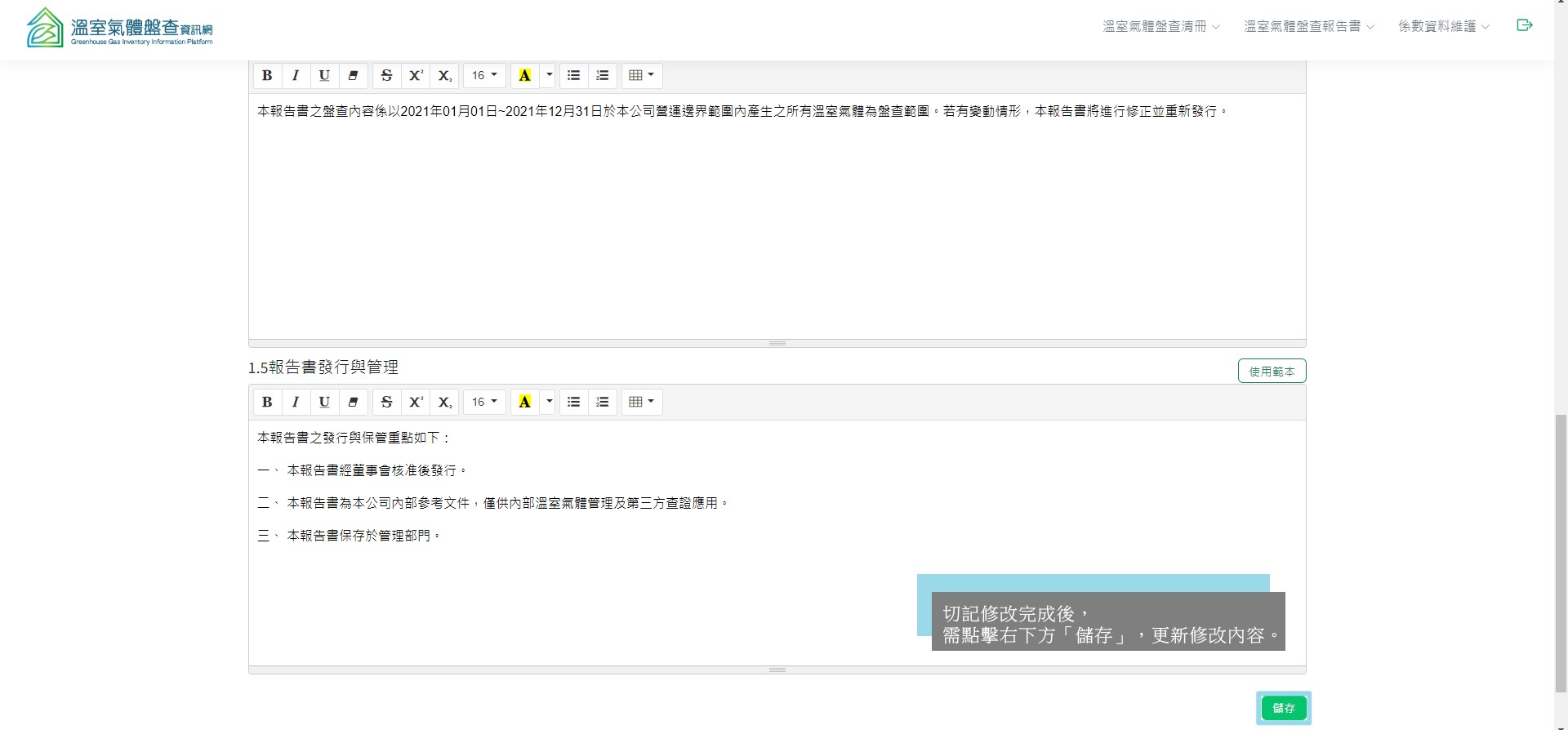
Task: Insert unordered list in section 1.5 editor
Action: coord(574,402)
